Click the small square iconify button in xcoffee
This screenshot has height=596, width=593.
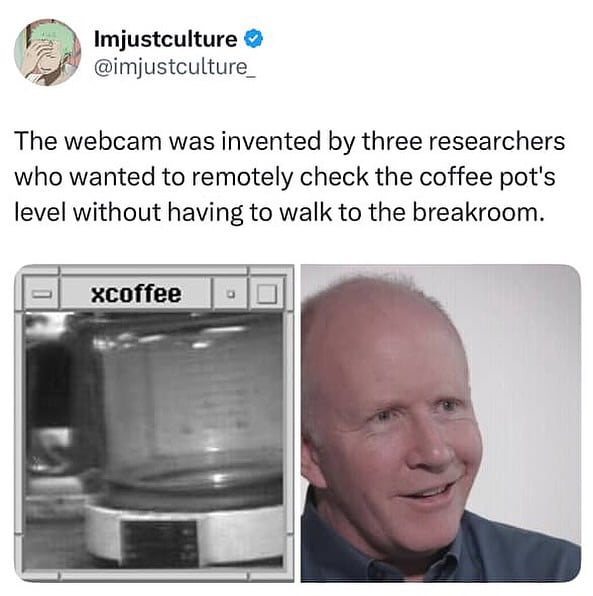(230, 293)
